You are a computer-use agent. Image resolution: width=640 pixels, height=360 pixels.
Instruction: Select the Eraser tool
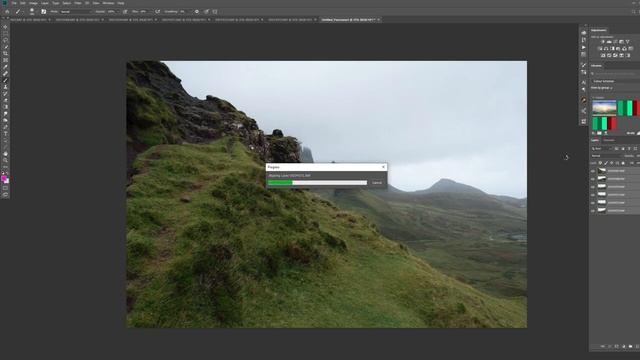pos(5,100)
